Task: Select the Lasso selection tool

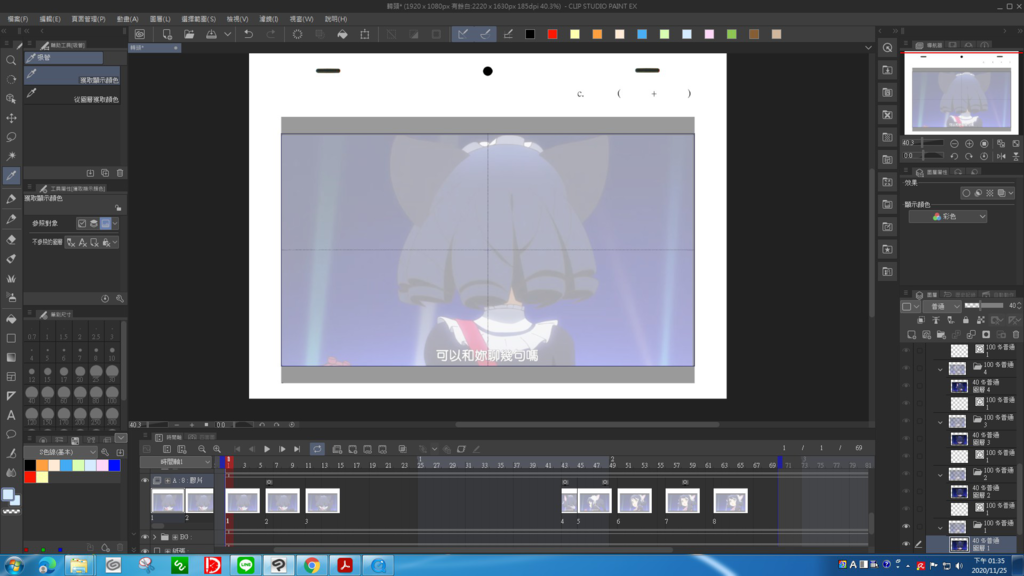Action: (x=11, y=137)
